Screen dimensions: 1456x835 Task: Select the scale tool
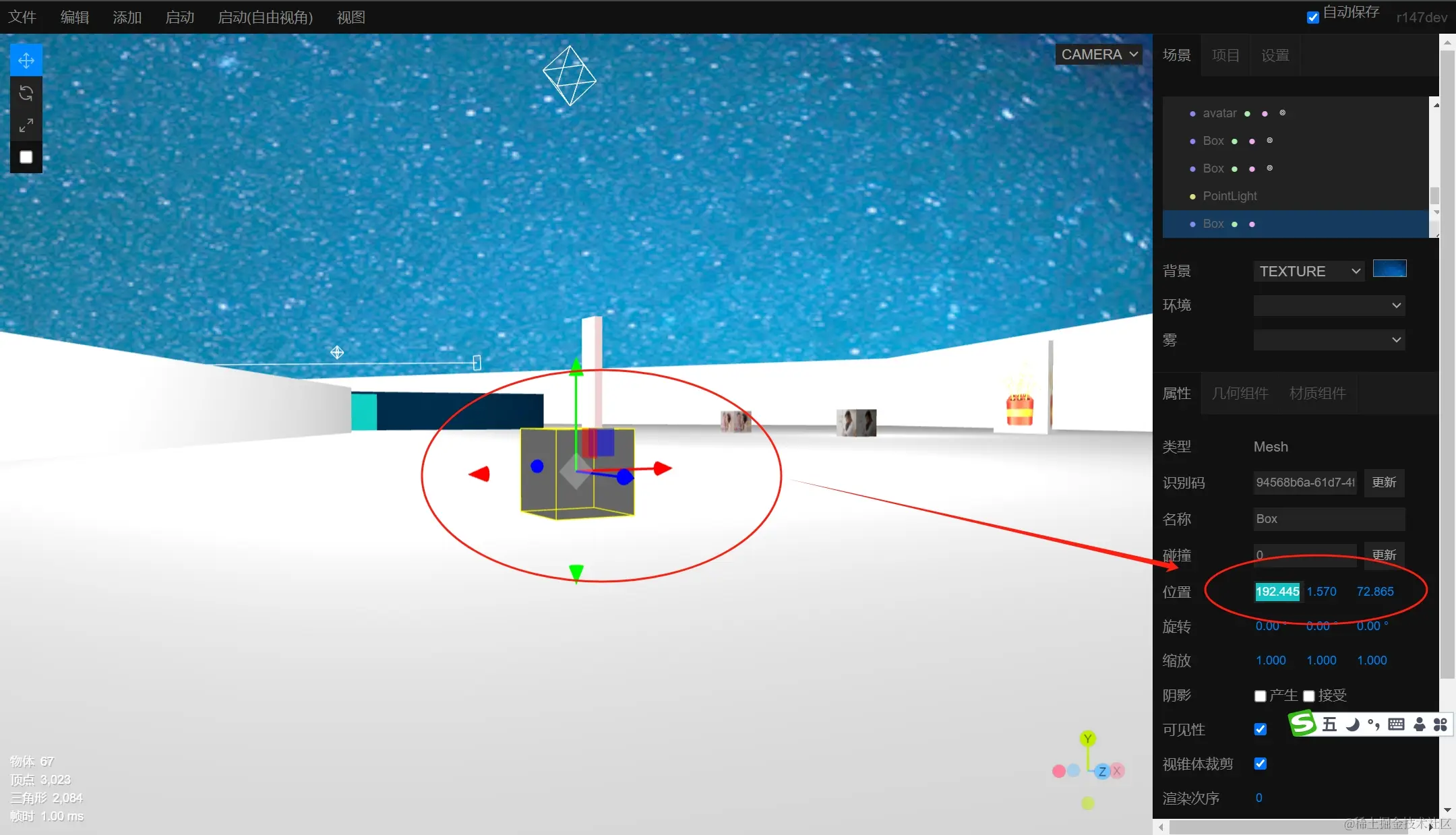[26, 125]
